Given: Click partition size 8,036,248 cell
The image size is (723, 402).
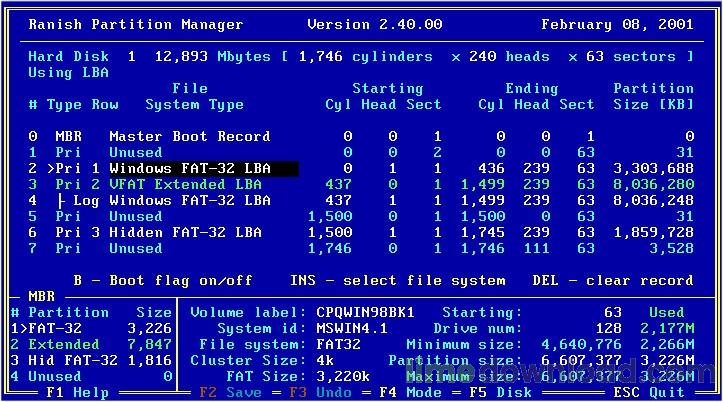Looking at the screenshot, I should [654, 201].
